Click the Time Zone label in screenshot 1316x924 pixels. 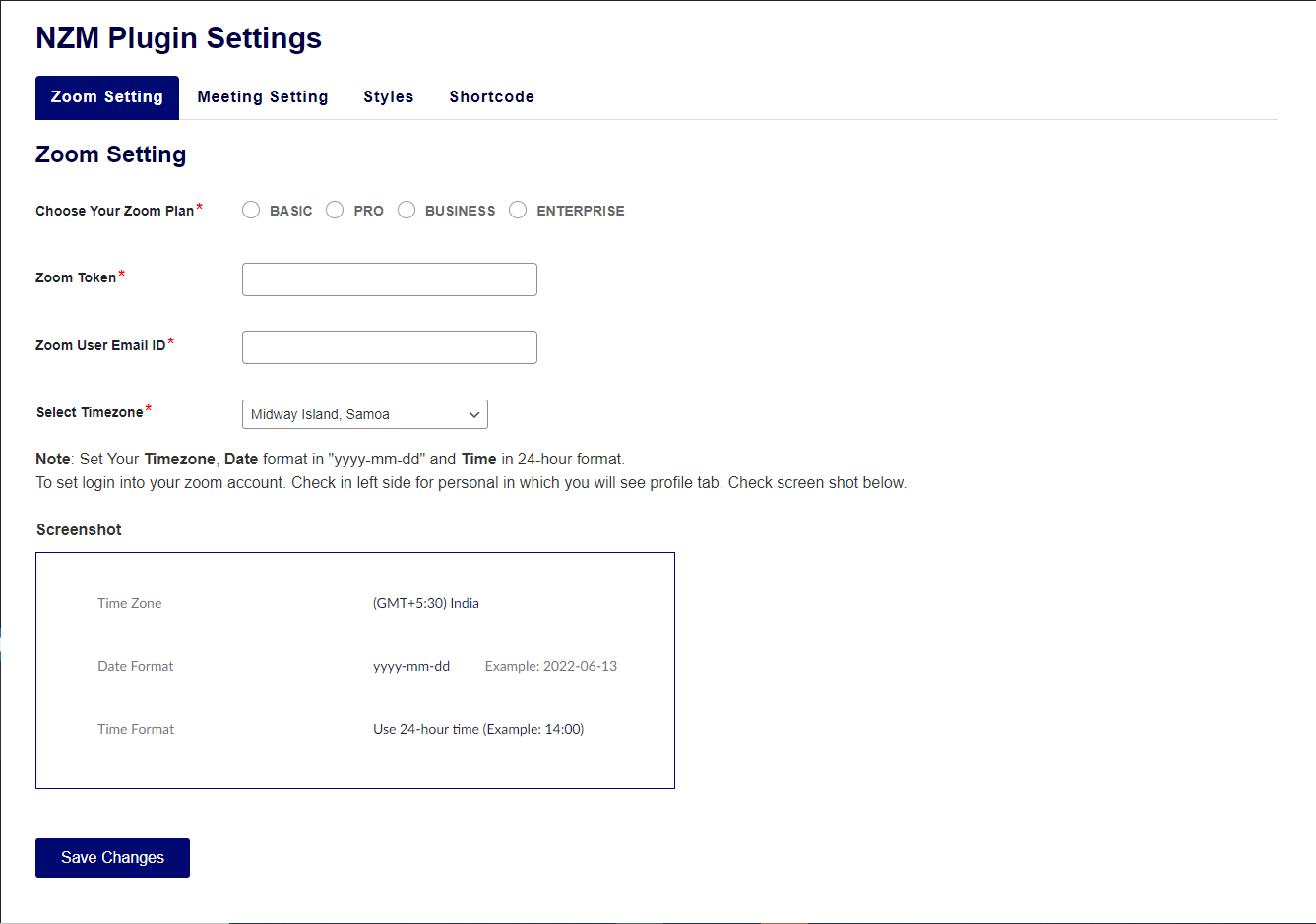[130, 603]
